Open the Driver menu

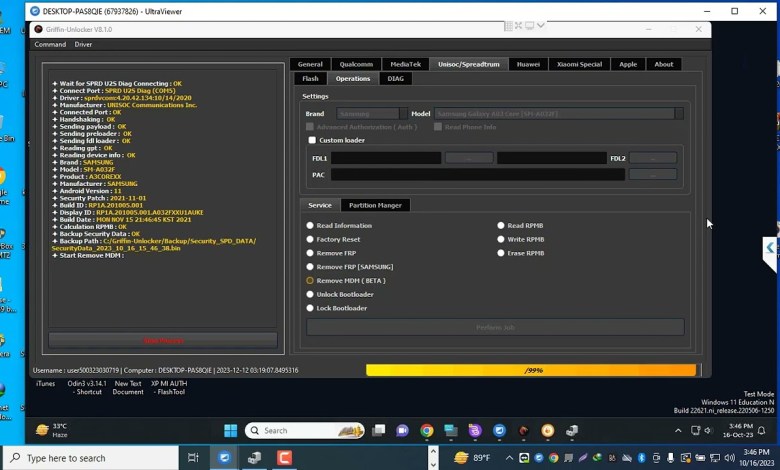(x=83, y=44)
